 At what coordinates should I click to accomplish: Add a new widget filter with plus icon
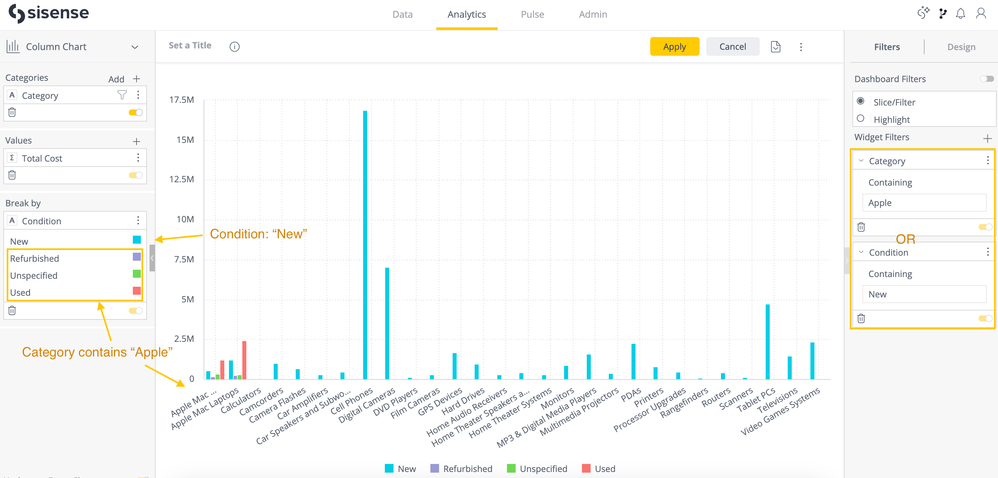(x=987, y=138)
